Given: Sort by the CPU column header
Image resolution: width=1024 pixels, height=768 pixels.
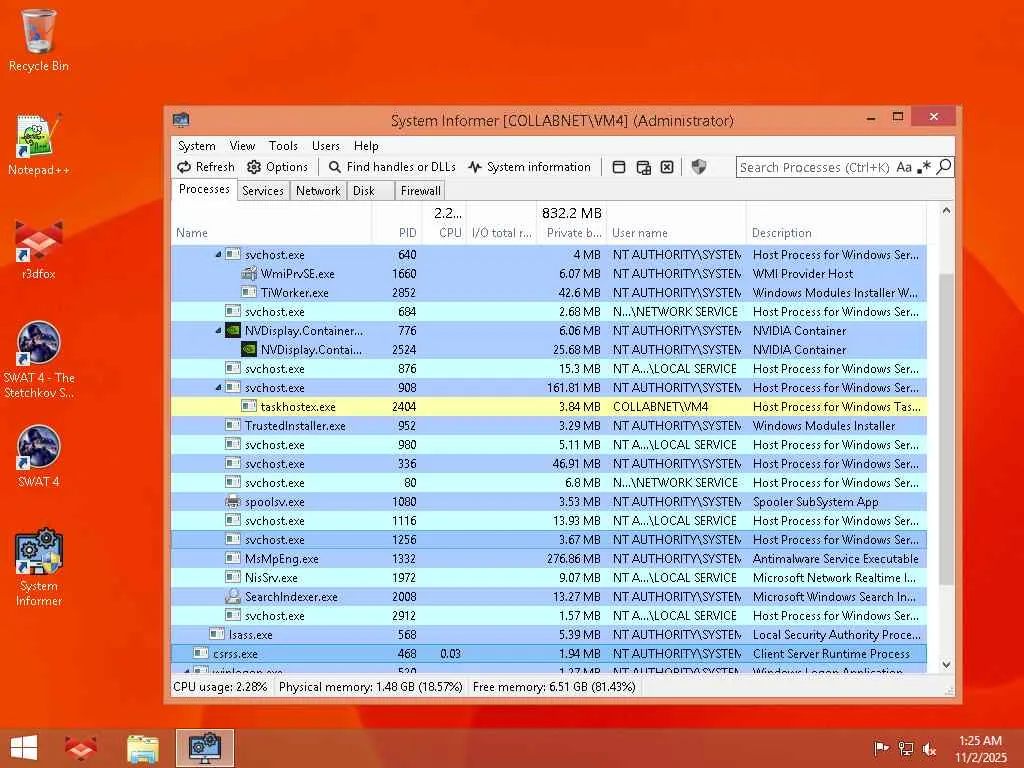Looking at the screenshot, I should pos(444,223).
